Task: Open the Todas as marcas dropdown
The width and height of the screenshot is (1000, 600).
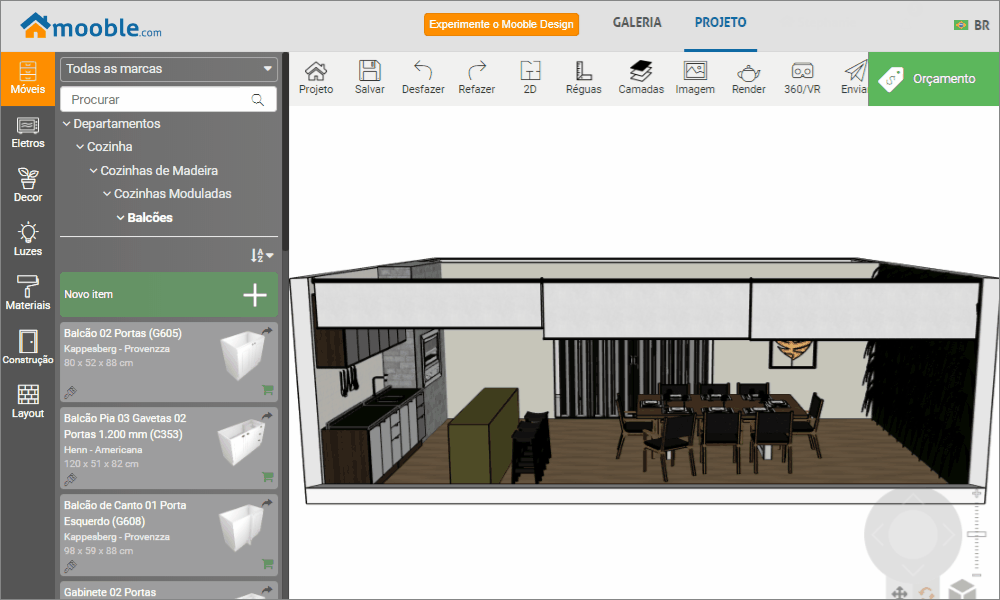Action: 168,69
